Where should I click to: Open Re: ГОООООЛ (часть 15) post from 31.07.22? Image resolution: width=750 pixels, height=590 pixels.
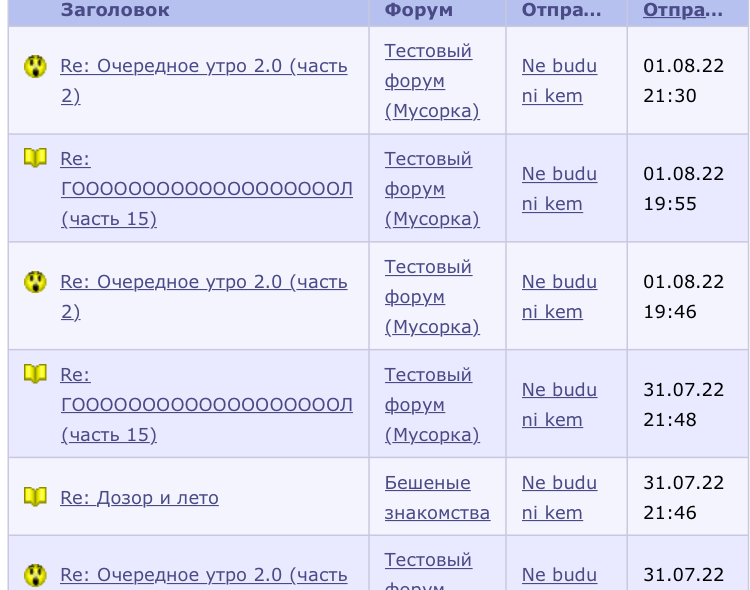click(207, 404)
